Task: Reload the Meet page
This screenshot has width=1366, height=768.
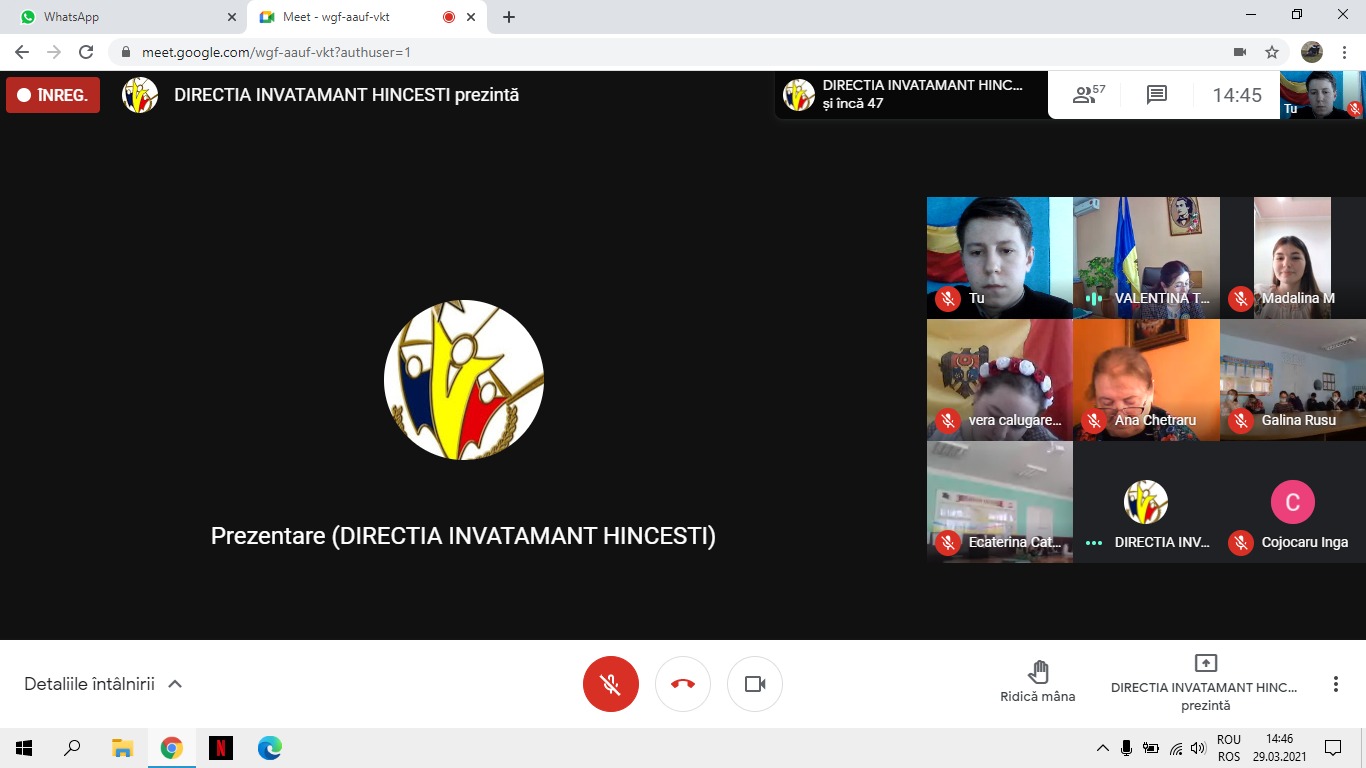Action: point(86,52)
